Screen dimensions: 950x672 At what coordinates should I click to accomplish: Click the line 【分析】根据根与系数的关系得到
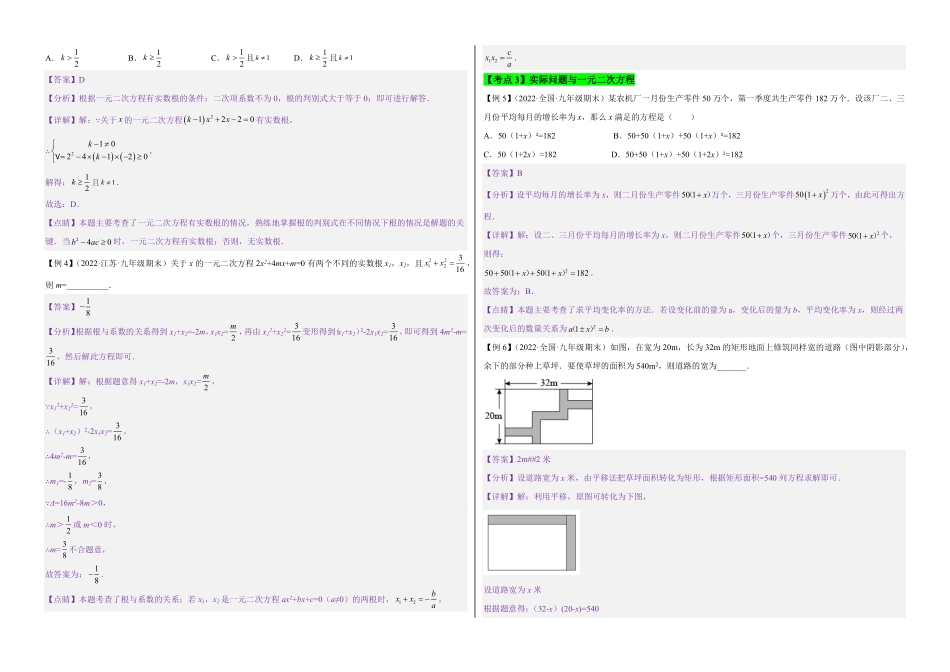256,331
